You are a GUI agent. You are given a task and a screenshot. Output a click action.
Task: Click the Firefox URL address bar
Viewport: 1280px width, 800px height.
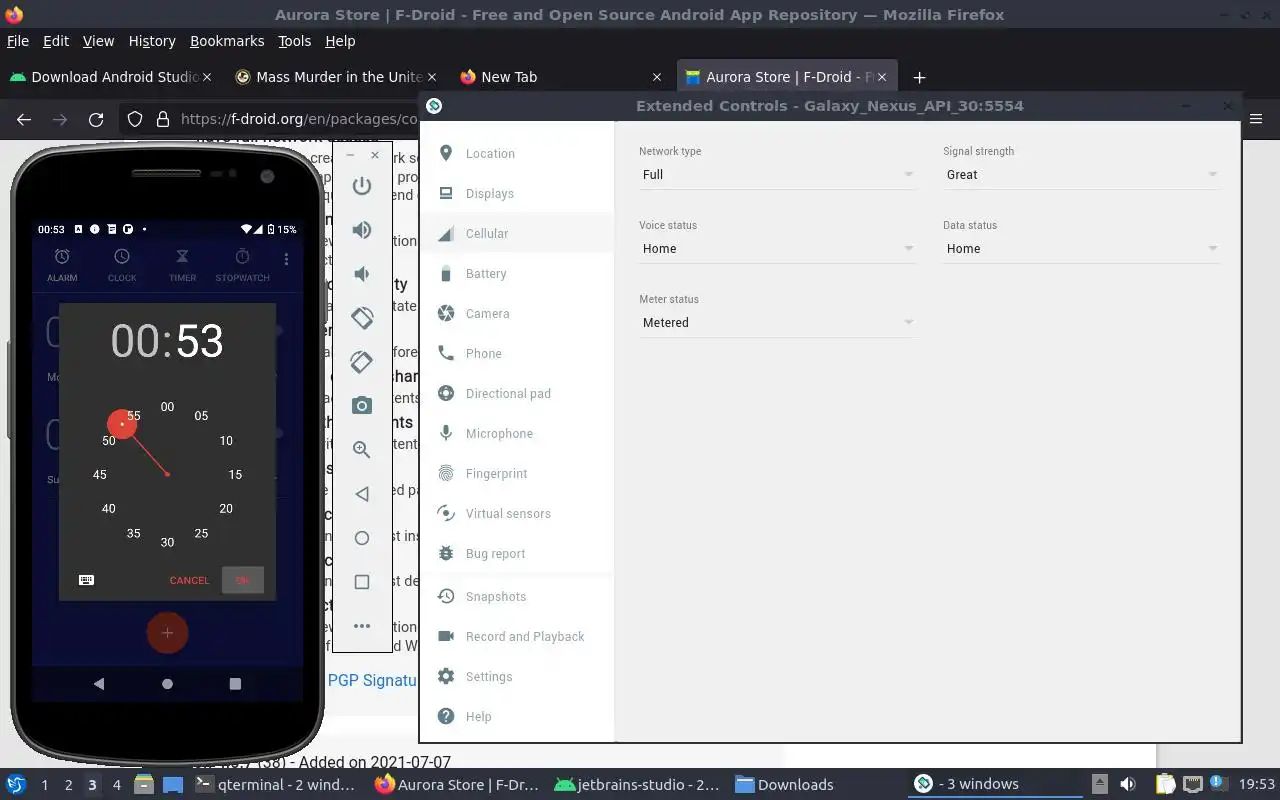[298, 120]
